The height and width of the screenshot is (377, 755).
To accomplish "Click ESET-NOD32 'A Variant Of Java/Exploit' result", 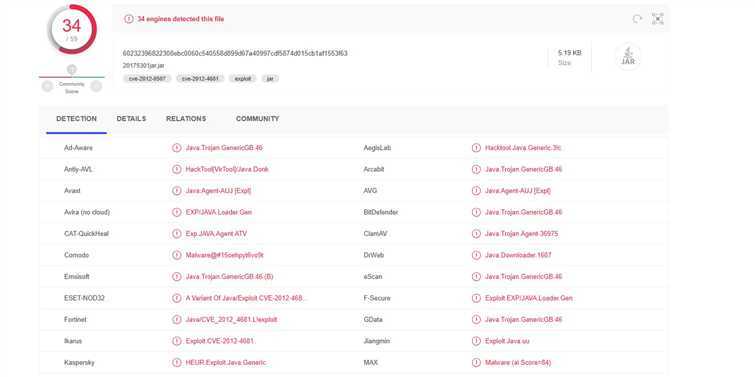I will pyautogui.click(x=246, y=298).
